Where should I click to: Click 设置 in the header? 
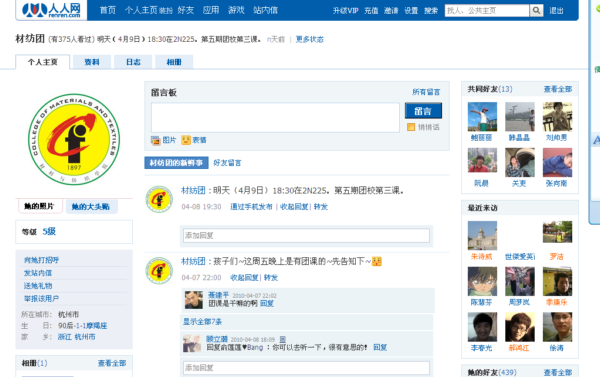click(411, 11)
